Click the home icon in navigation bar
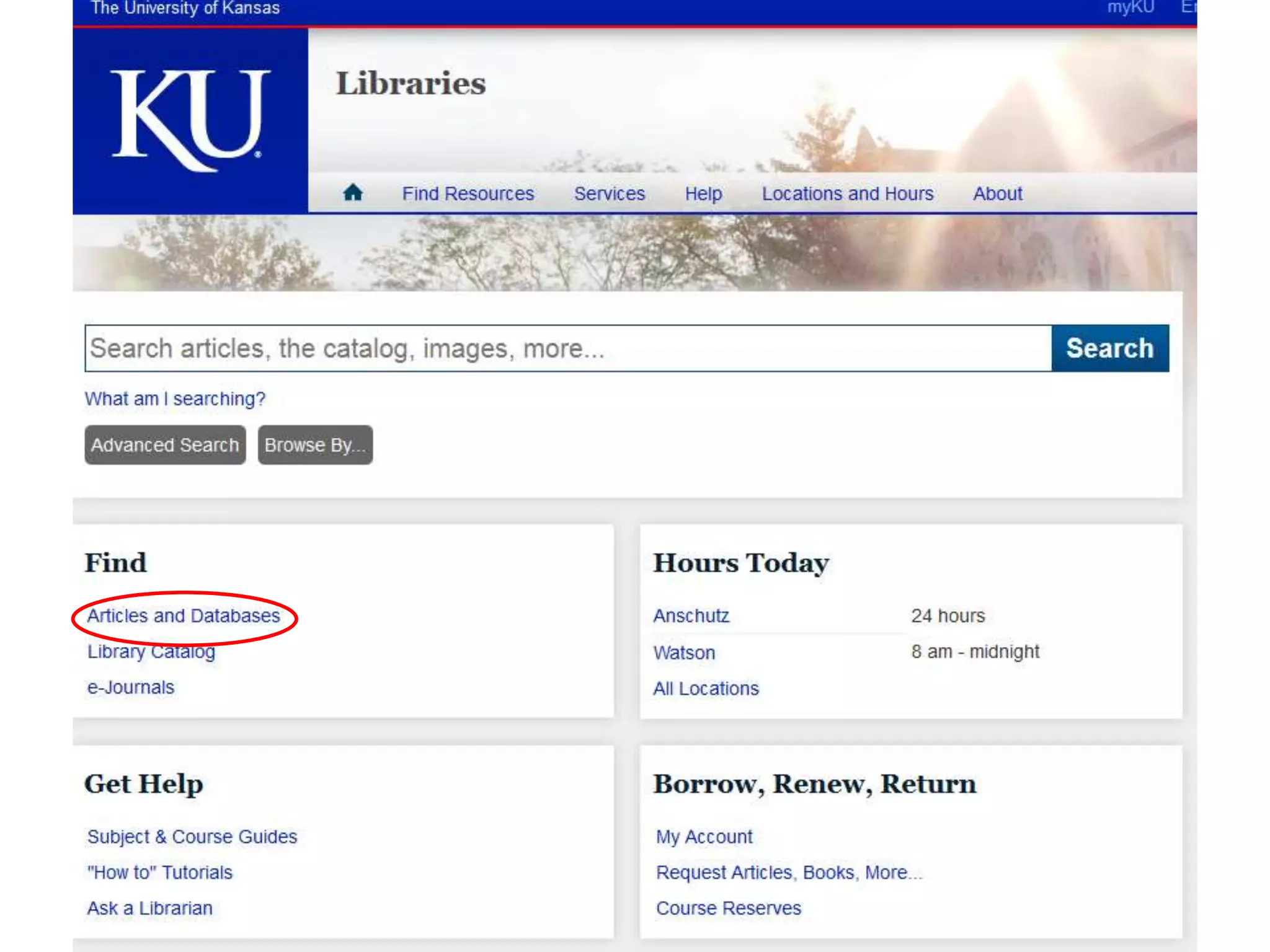Image resolution: width=1270 pixels, height=952 pixels. pos(352,193)
